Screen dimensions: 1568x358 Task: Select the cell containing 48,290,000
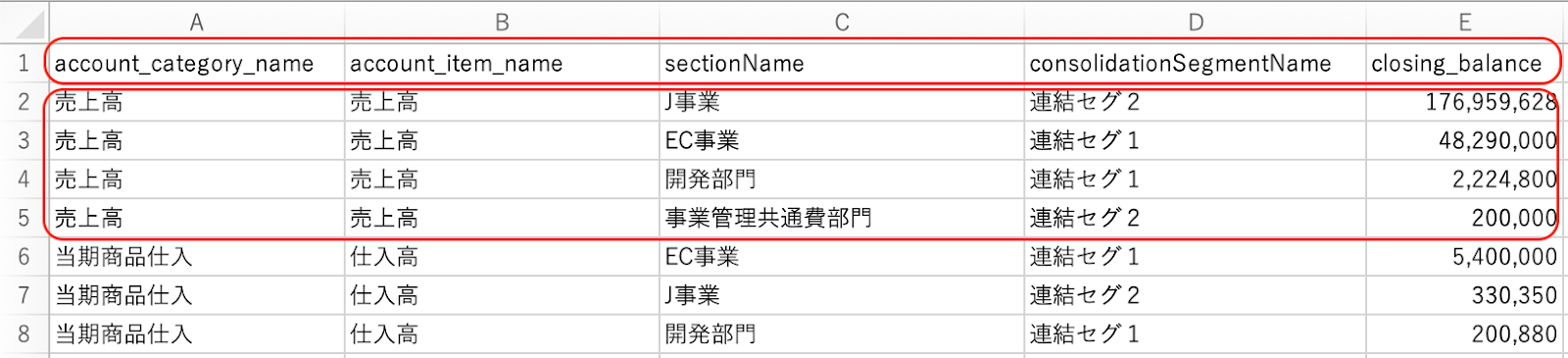[1464, 140]
